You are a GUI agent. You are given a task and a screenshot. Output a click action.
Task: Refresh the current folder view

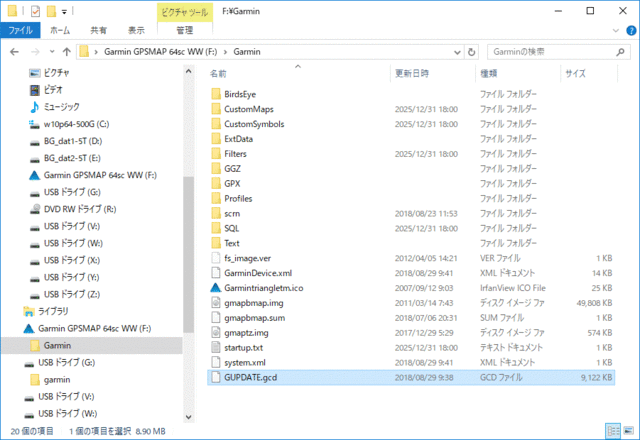pos(471,52)
